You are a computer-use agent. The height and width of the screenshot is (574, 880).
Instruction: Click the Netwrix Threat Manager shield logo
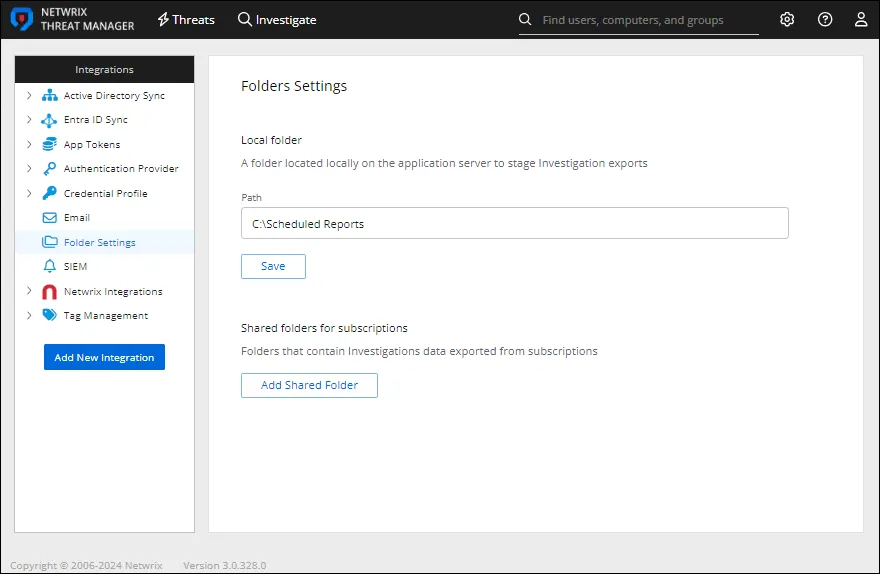tap(21, 19)
